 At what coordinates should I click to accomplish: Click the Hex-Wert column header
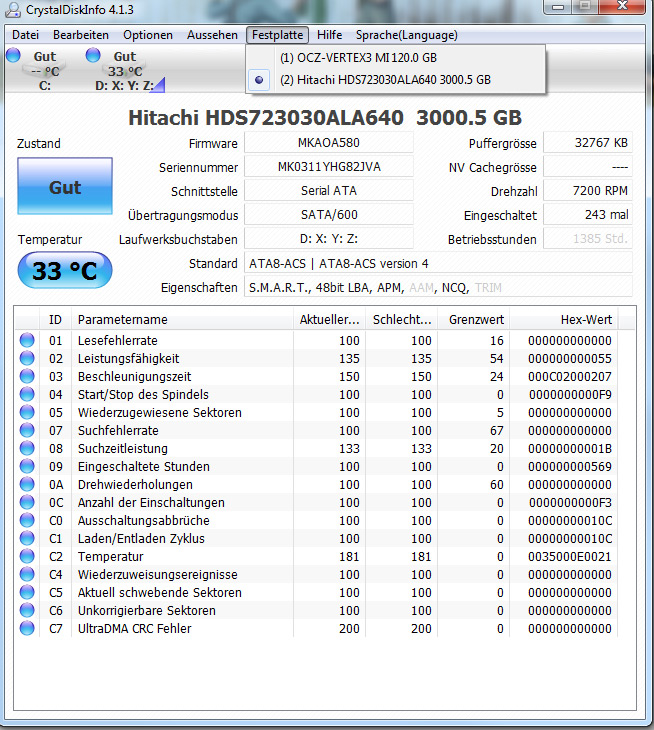tap(564, 319)
